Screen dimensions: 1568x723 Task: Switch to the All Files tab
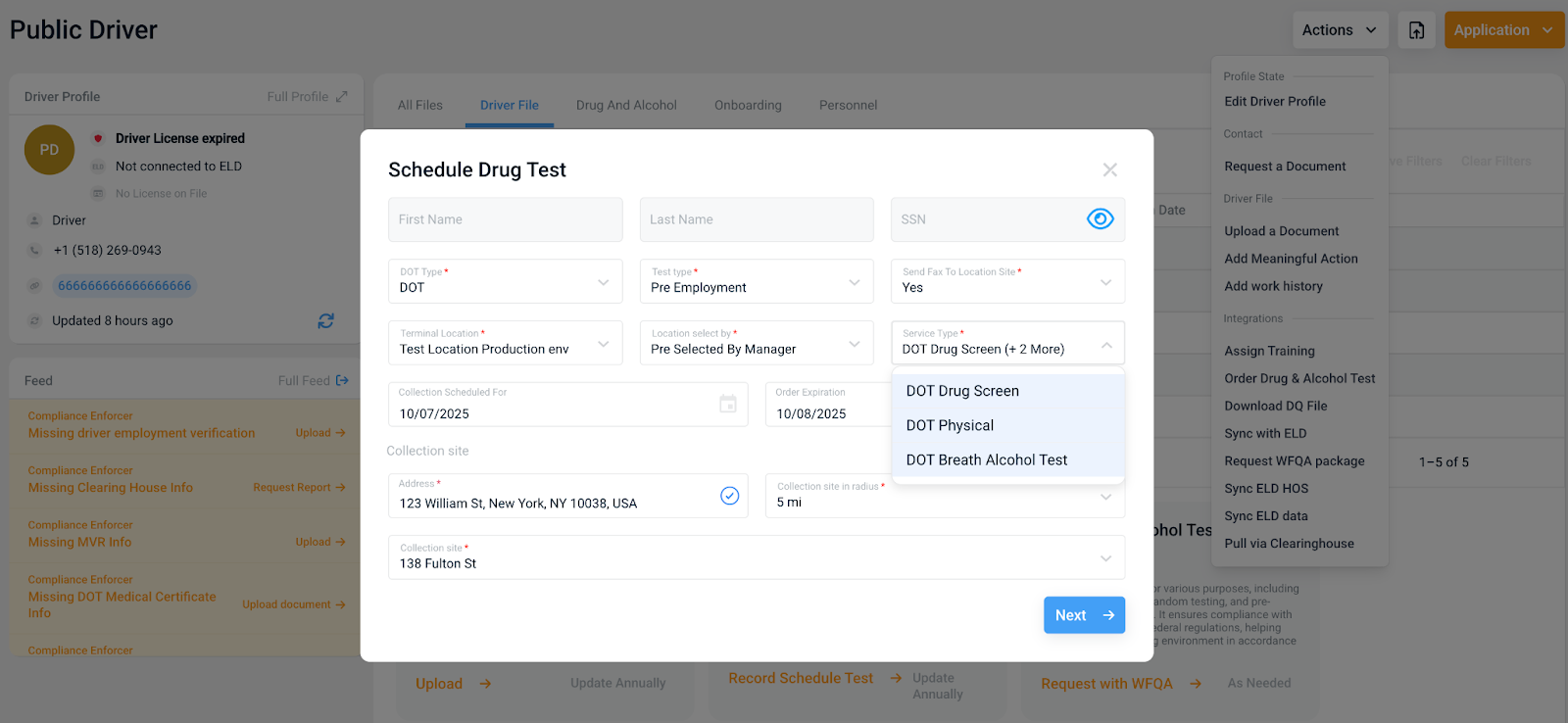(420, 105)
